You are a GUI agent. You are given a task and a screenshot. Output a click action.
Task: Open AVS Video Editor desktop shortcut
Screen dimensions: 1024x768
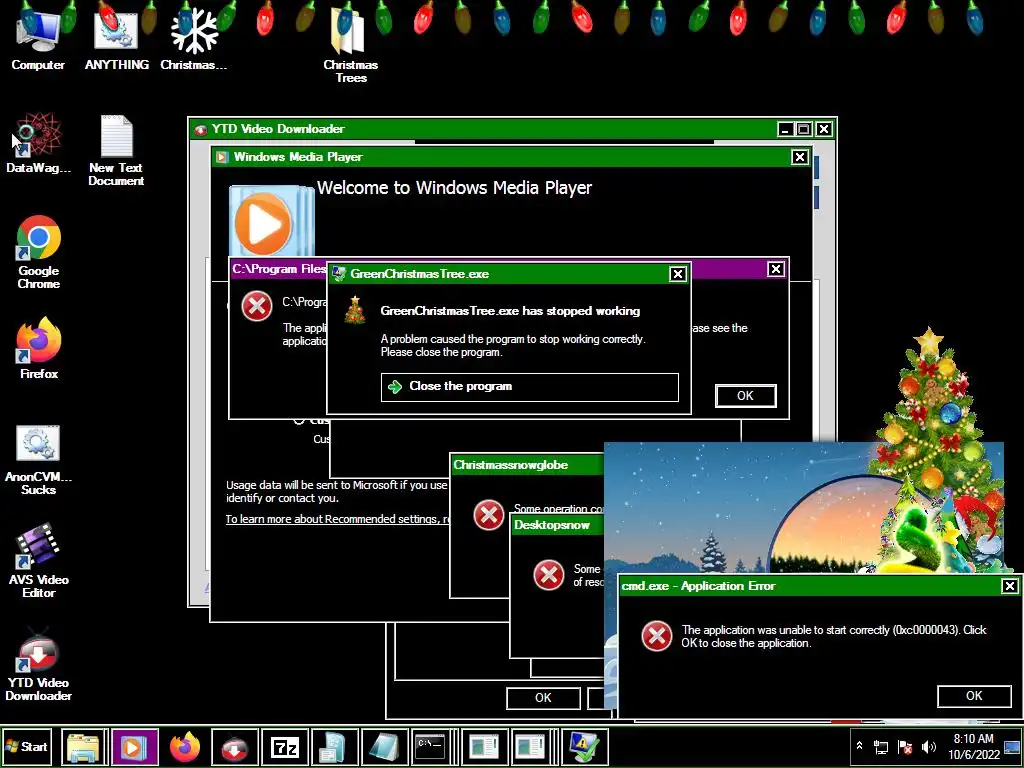click(39, 560)
